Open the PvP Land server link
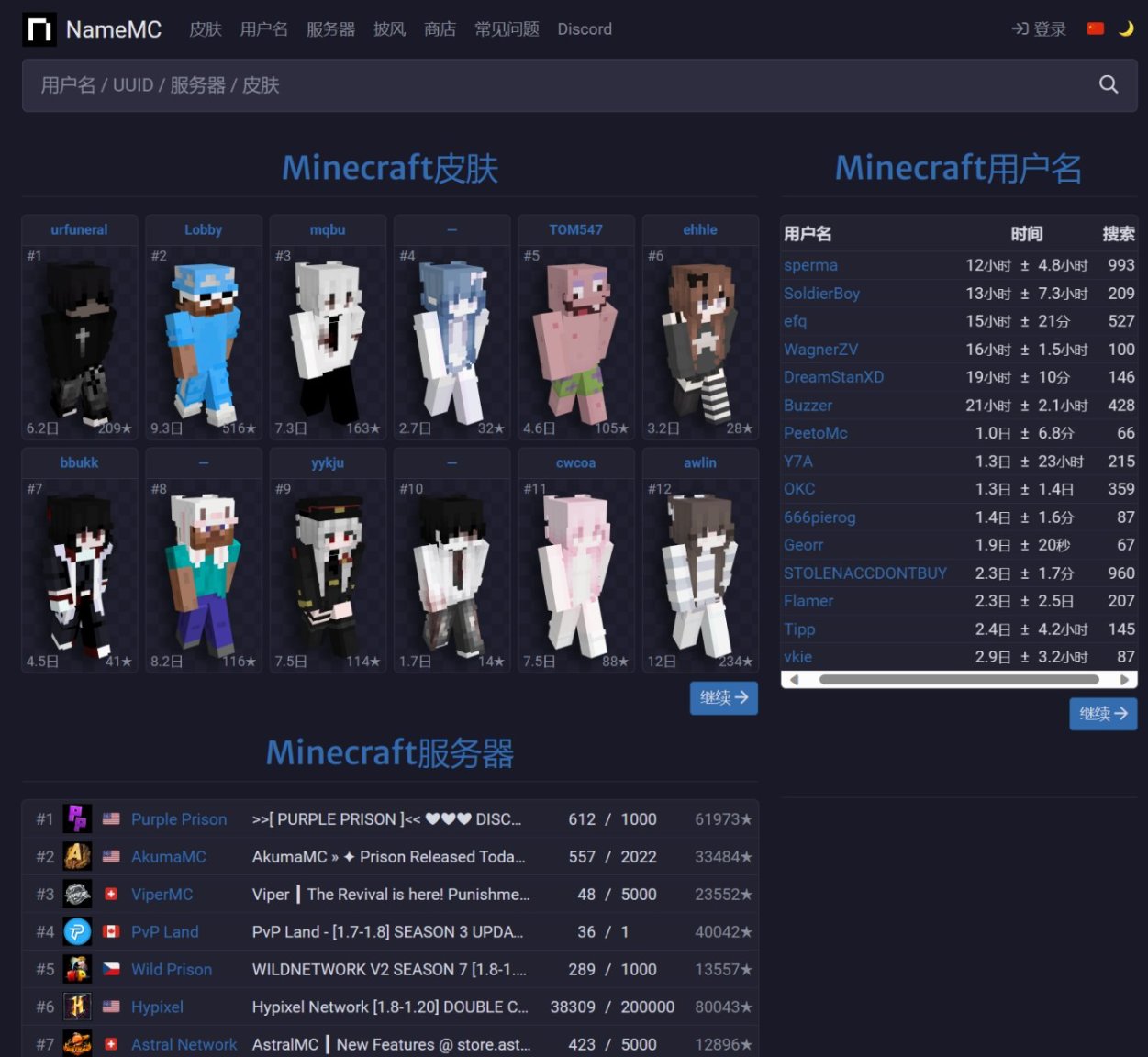 tap(164, 932)
